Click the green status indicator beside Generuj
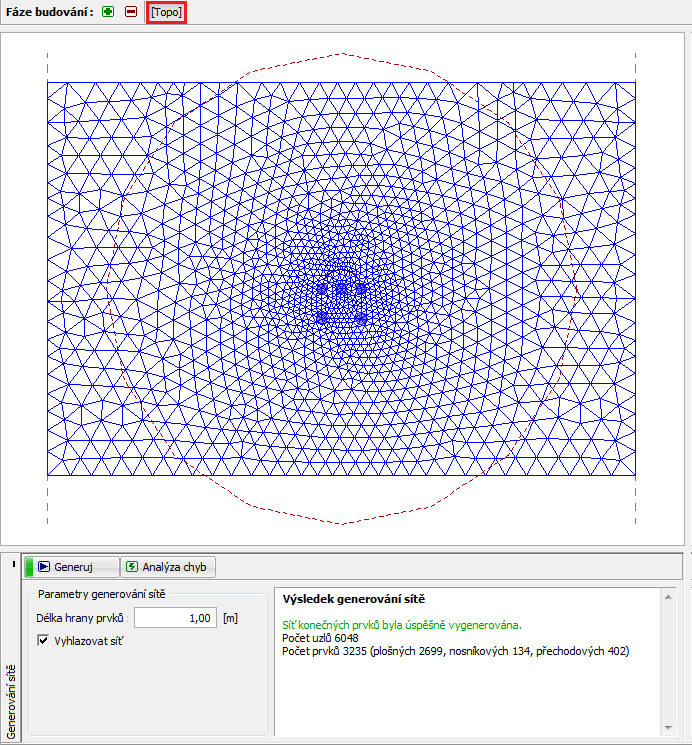The height and width of the screenshot is (745, 692). pyautogui.click(x=29, y=567)
